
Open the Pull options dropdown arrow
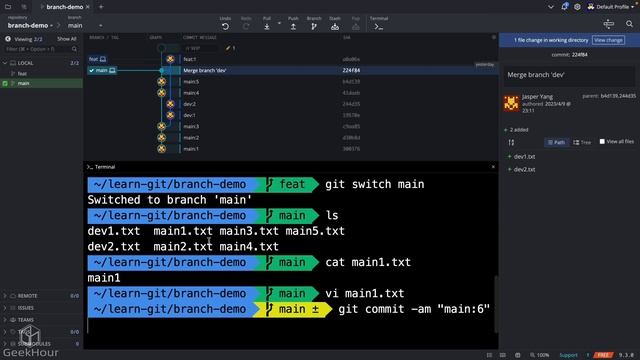tap(280, 23)
